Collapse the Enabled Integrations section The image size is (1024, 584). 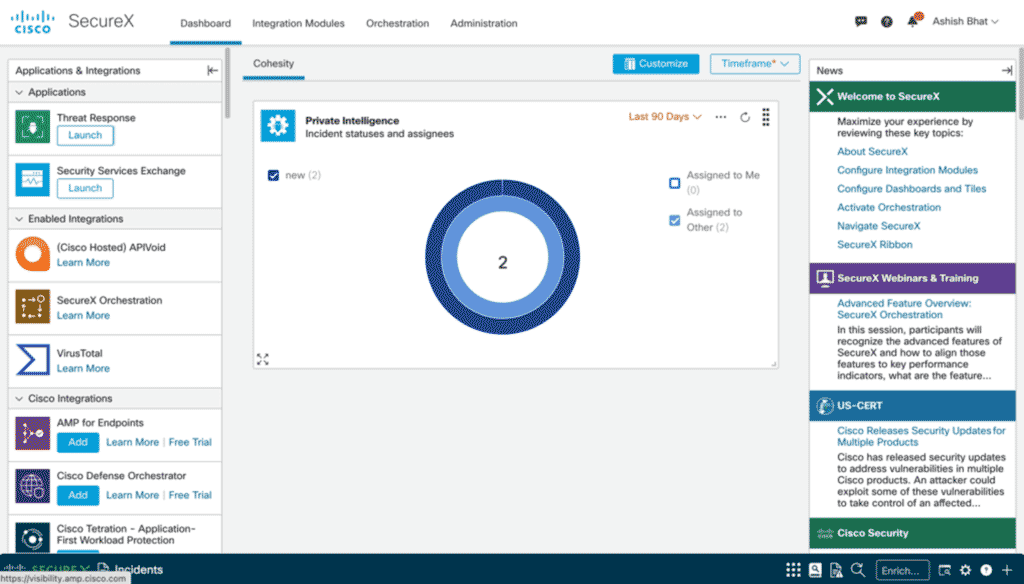tap(20, 219)
